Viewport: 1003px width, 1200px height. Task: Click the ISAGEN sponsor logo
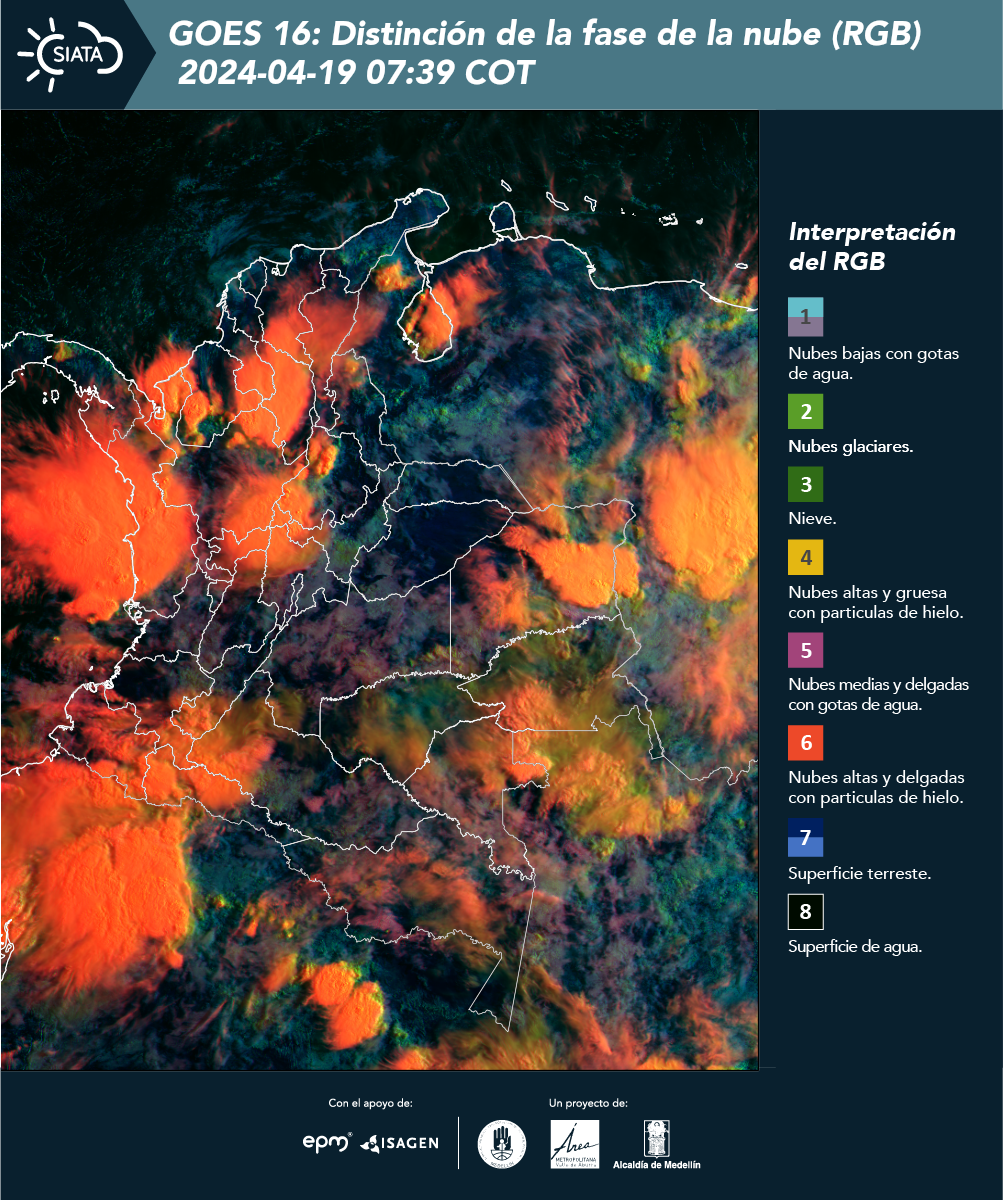[x=399, y=1143]
